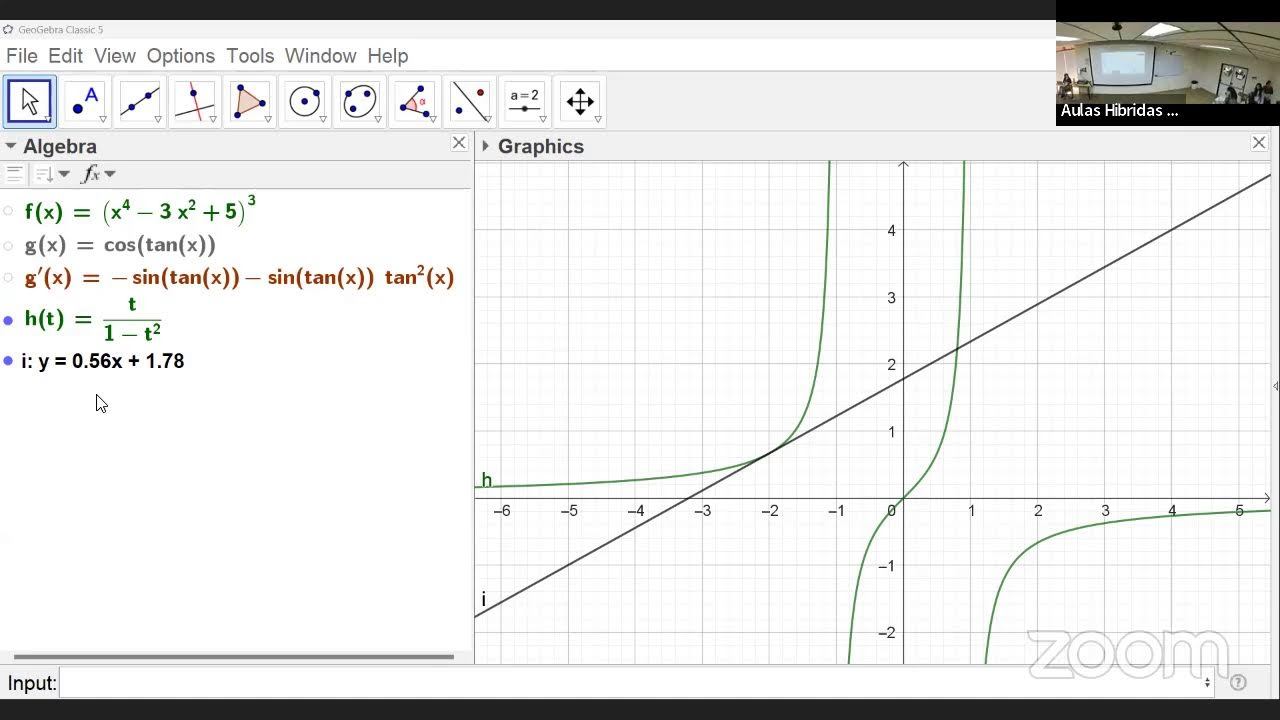Select the Circle with Center tool
This screenshot has height=720, width=1280.
coord(305,101)
